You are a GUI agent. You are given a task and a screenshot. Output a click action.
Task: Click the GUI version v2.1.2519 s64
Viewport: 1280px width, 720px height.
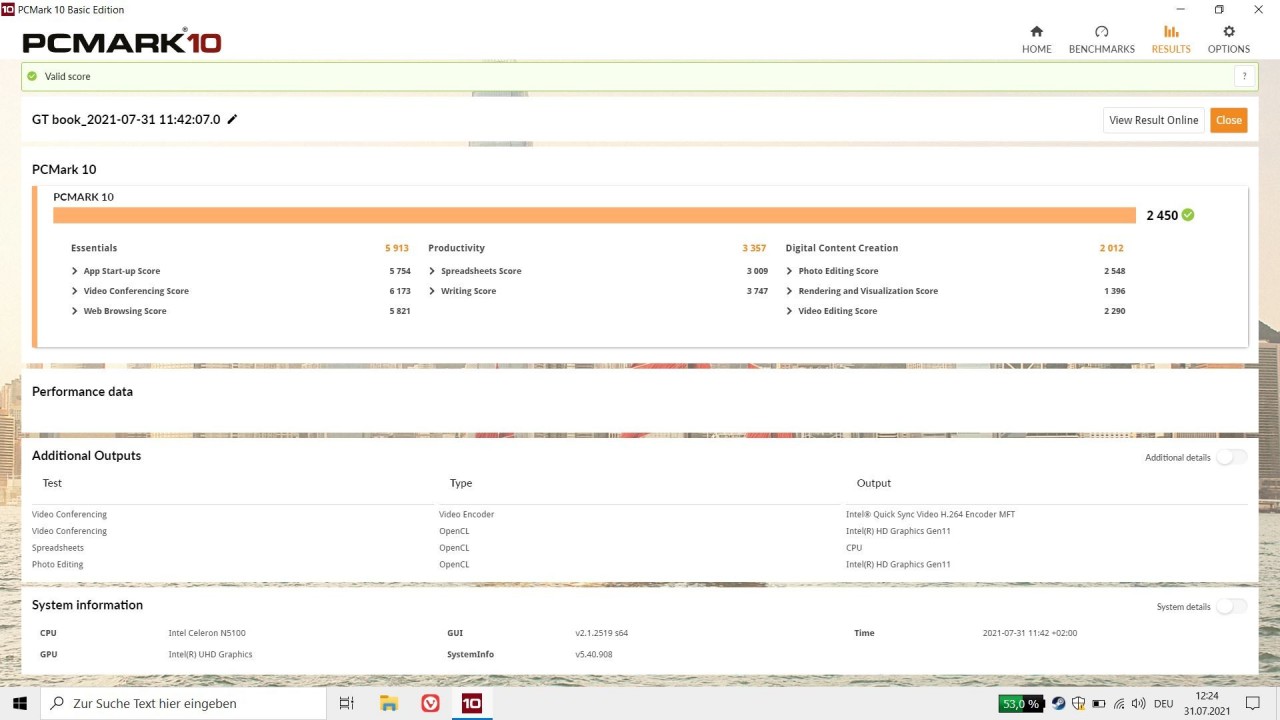pyautogui.click(x=601, y=633)
